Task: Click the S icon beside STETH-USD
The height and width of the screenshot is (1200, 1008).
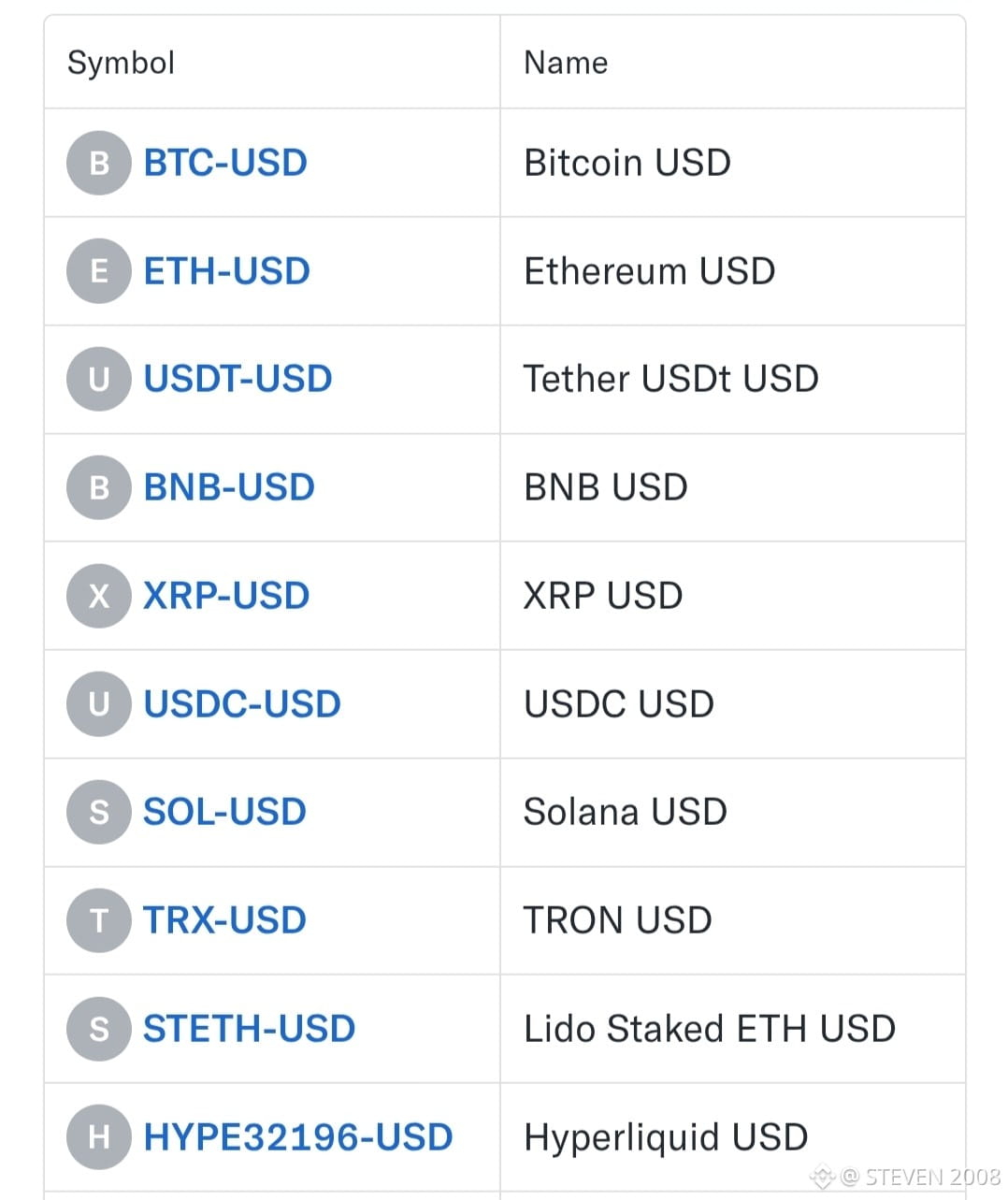Action: coord(98,1029)
